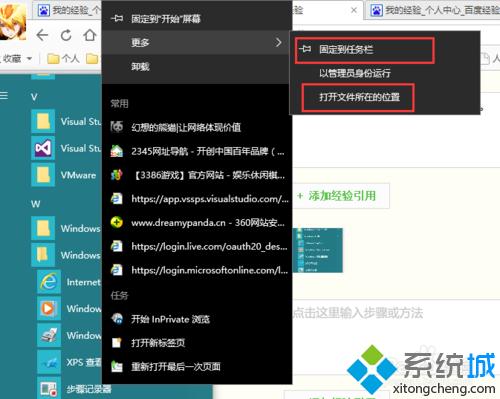Open 幻想的熊猫|让网络体现价值 entry
Viewport: 500px width, 399px height.
pyautogui.click(x=197, y=127)
